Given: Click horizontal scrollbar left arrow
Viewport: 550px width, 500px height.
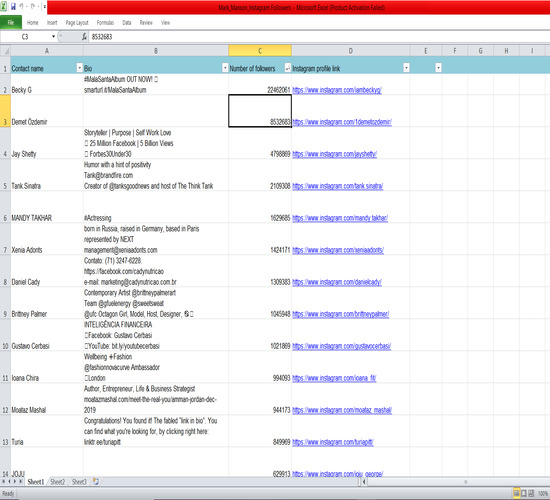Looking at the screenshot, I should point(364,482).
